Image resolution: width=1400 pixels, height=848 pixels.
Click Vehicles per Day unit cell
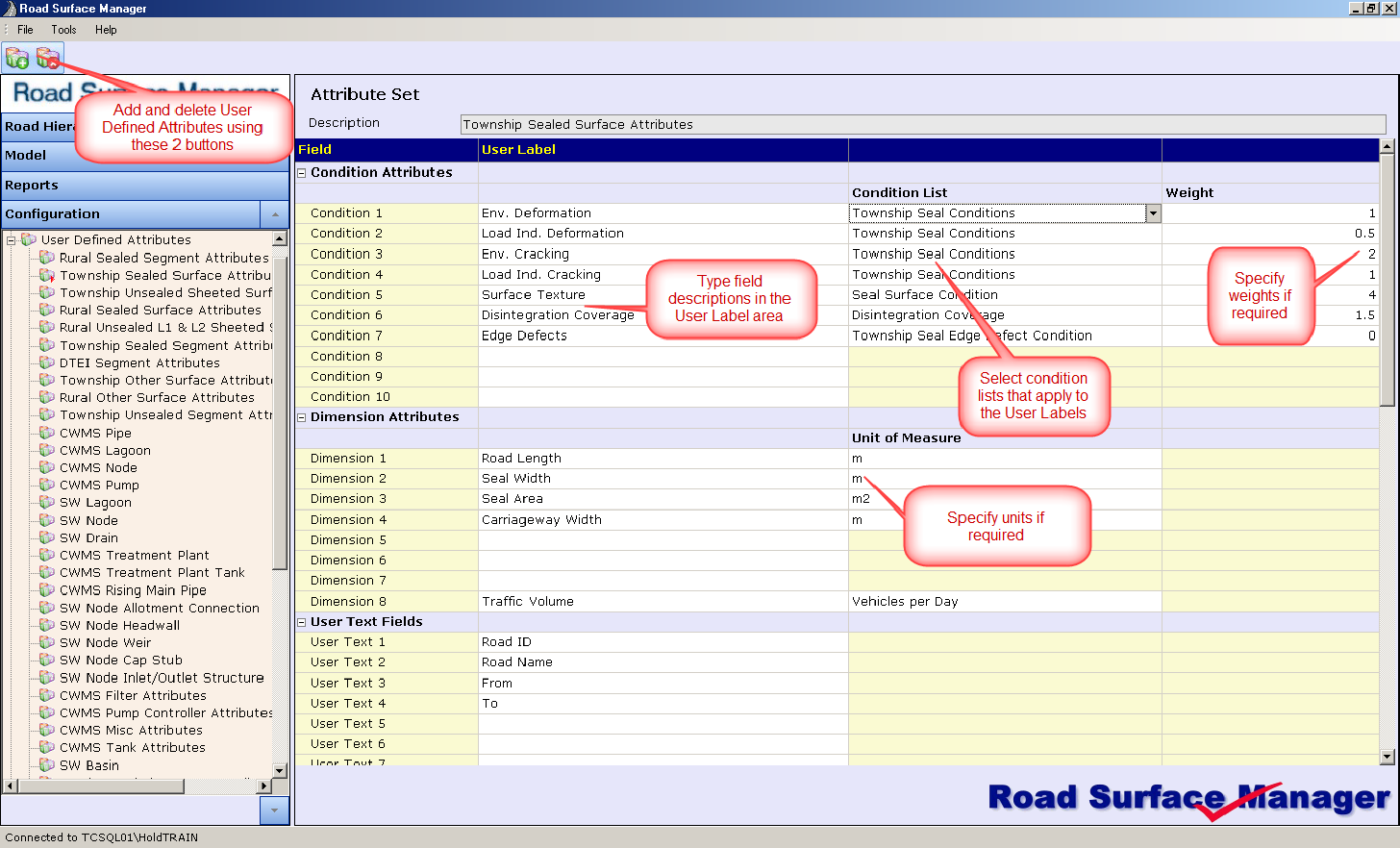[1005, 602]
